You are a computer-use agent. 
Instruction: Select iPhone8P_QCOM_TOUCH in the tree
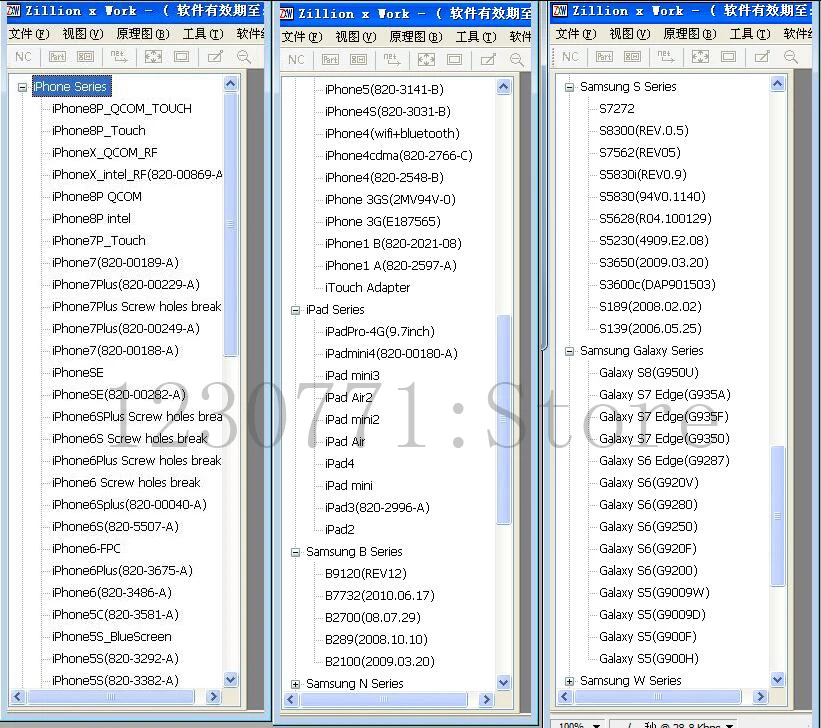121,109
